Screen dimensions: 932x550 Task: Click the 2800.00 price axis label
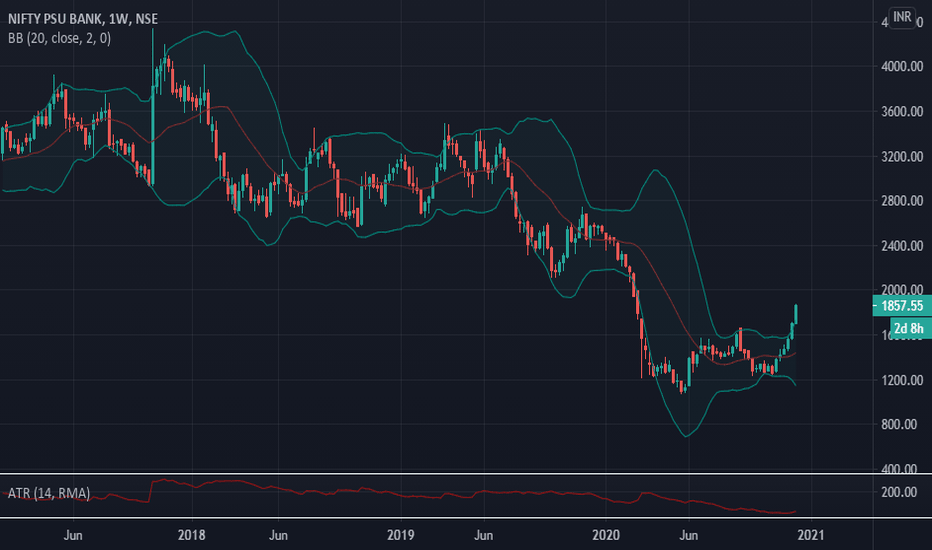(x=902, y=201)
